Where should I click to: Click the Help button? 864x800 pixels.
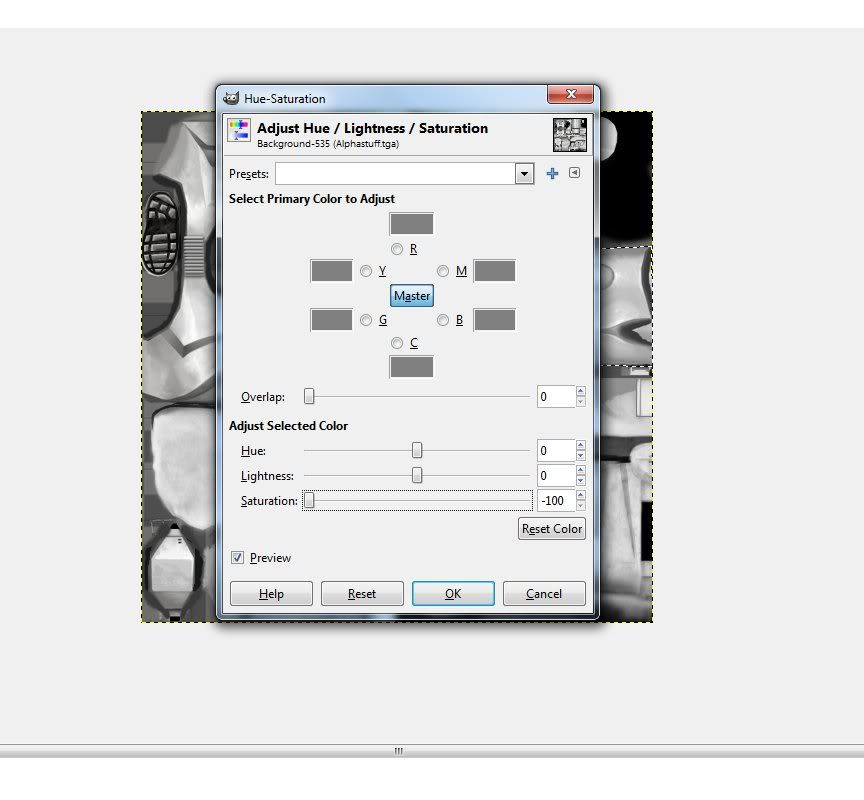click(x=271, y=594)
